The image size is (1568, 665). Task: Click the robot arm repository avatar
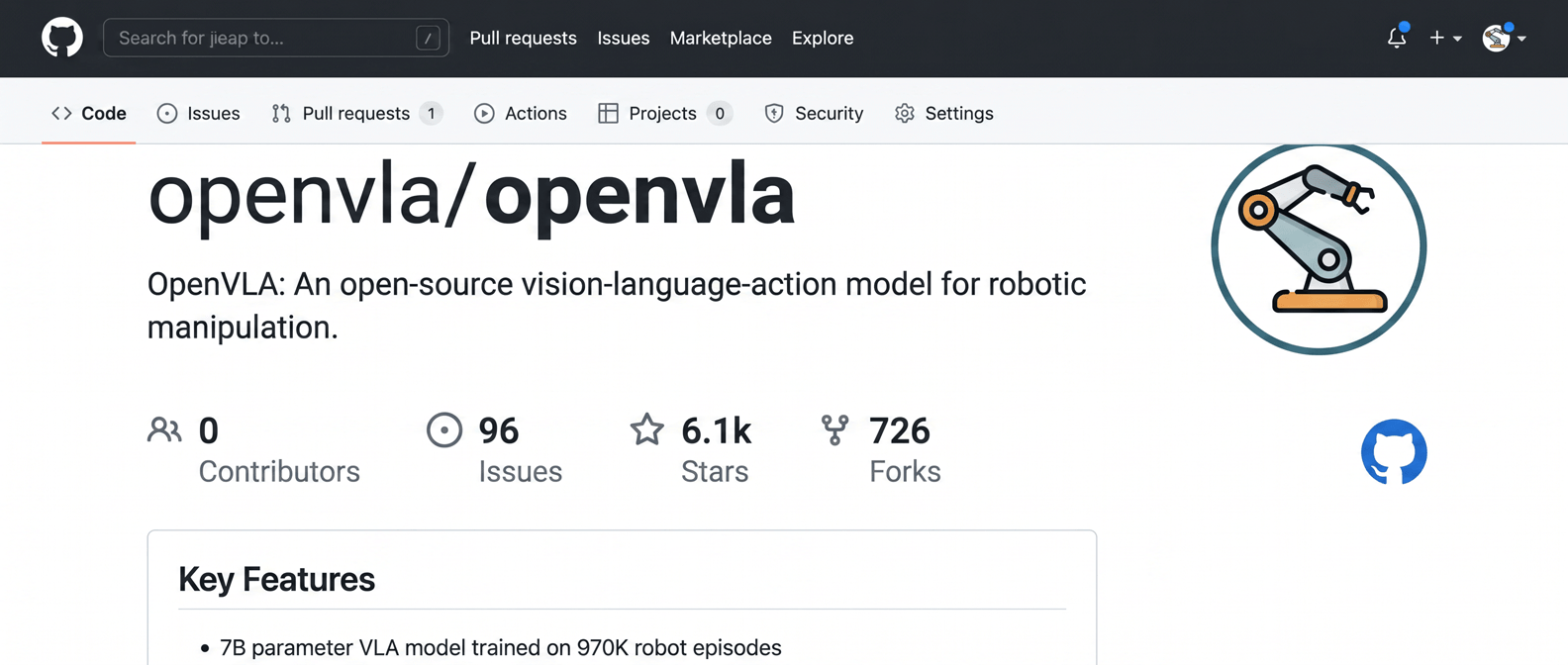click(x=1319, y=247)
